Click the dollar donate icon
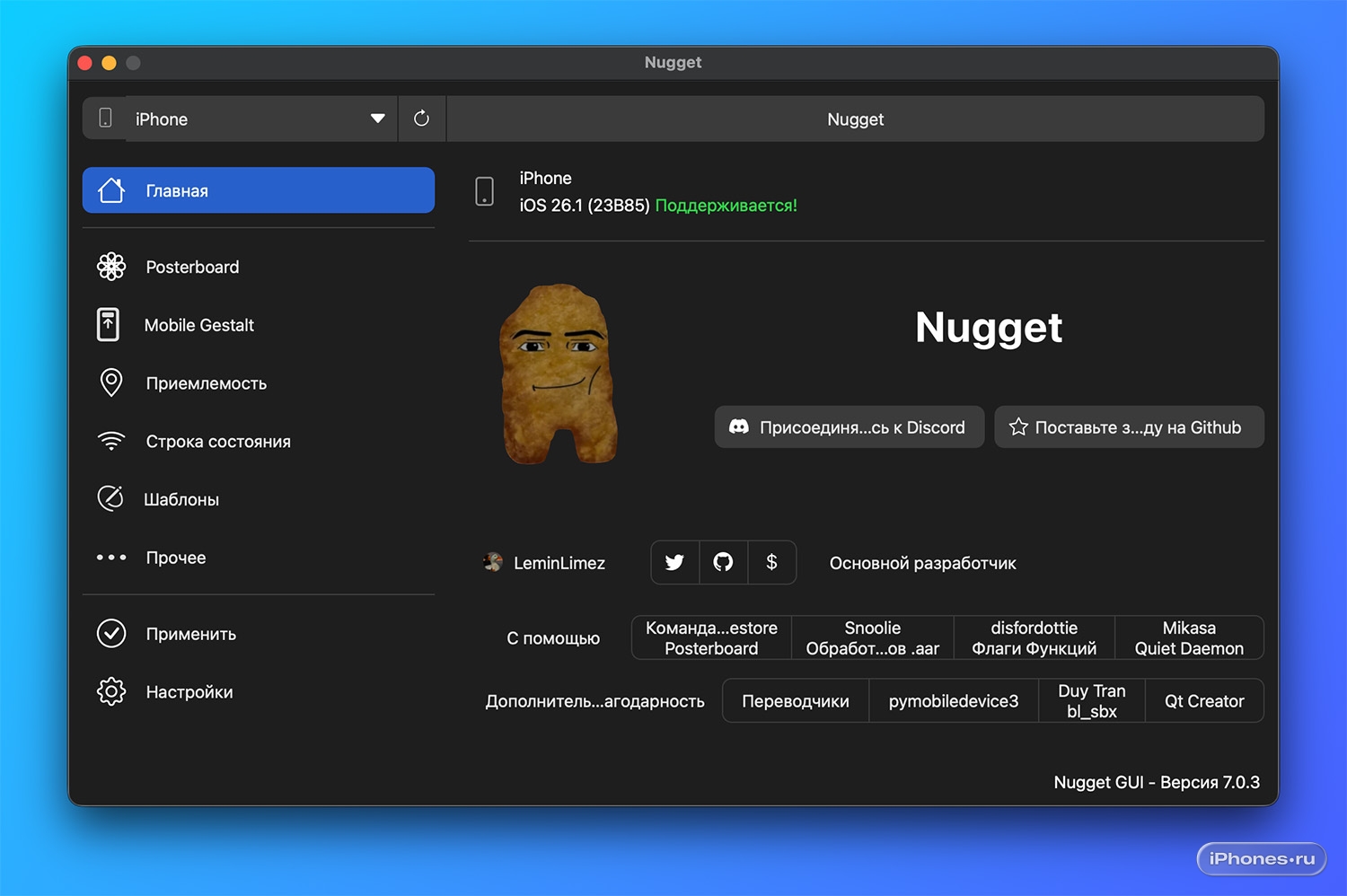The image size is (1347, 896). click(771, 563)
